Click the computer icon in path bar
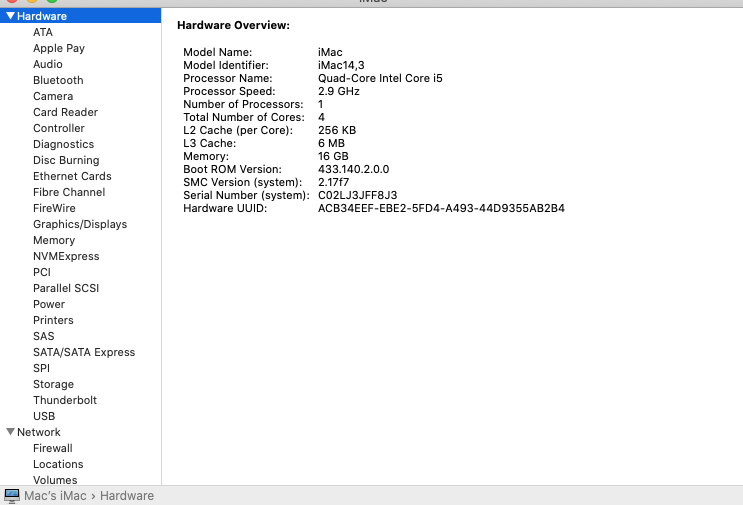This screenshot has height=505, width=743. [12, 496]
